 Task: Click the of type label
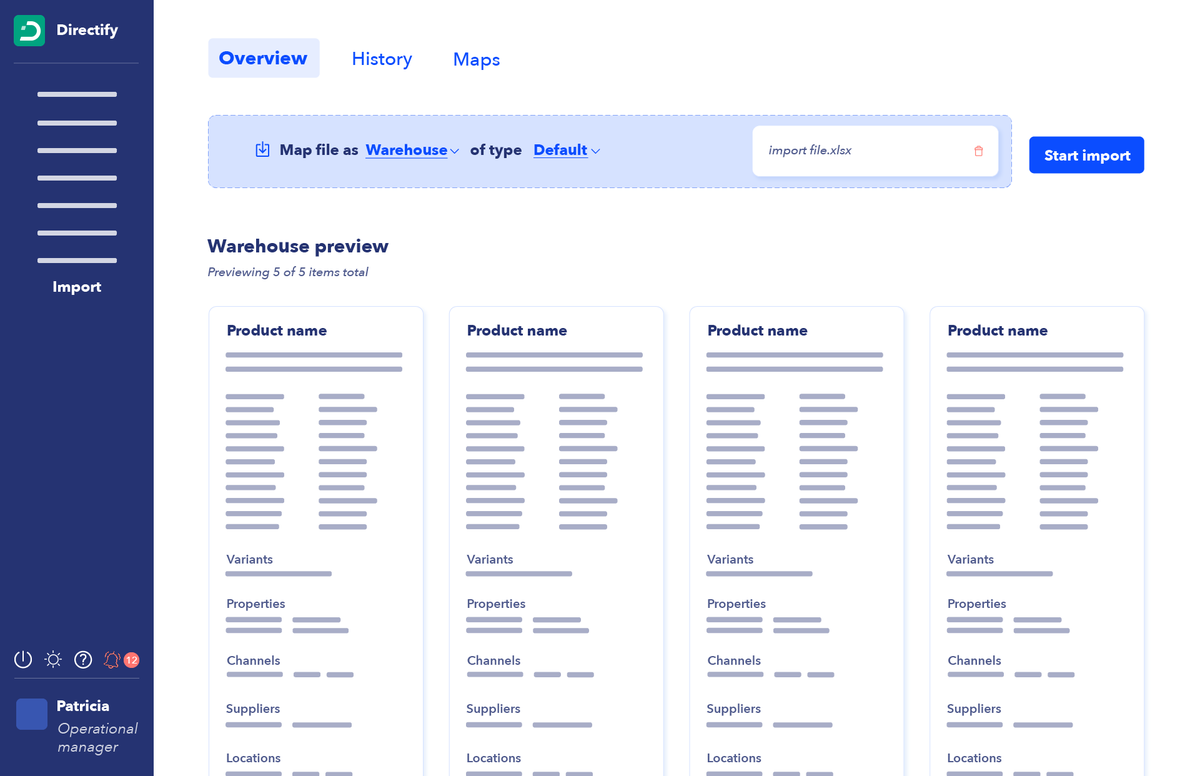496,150
